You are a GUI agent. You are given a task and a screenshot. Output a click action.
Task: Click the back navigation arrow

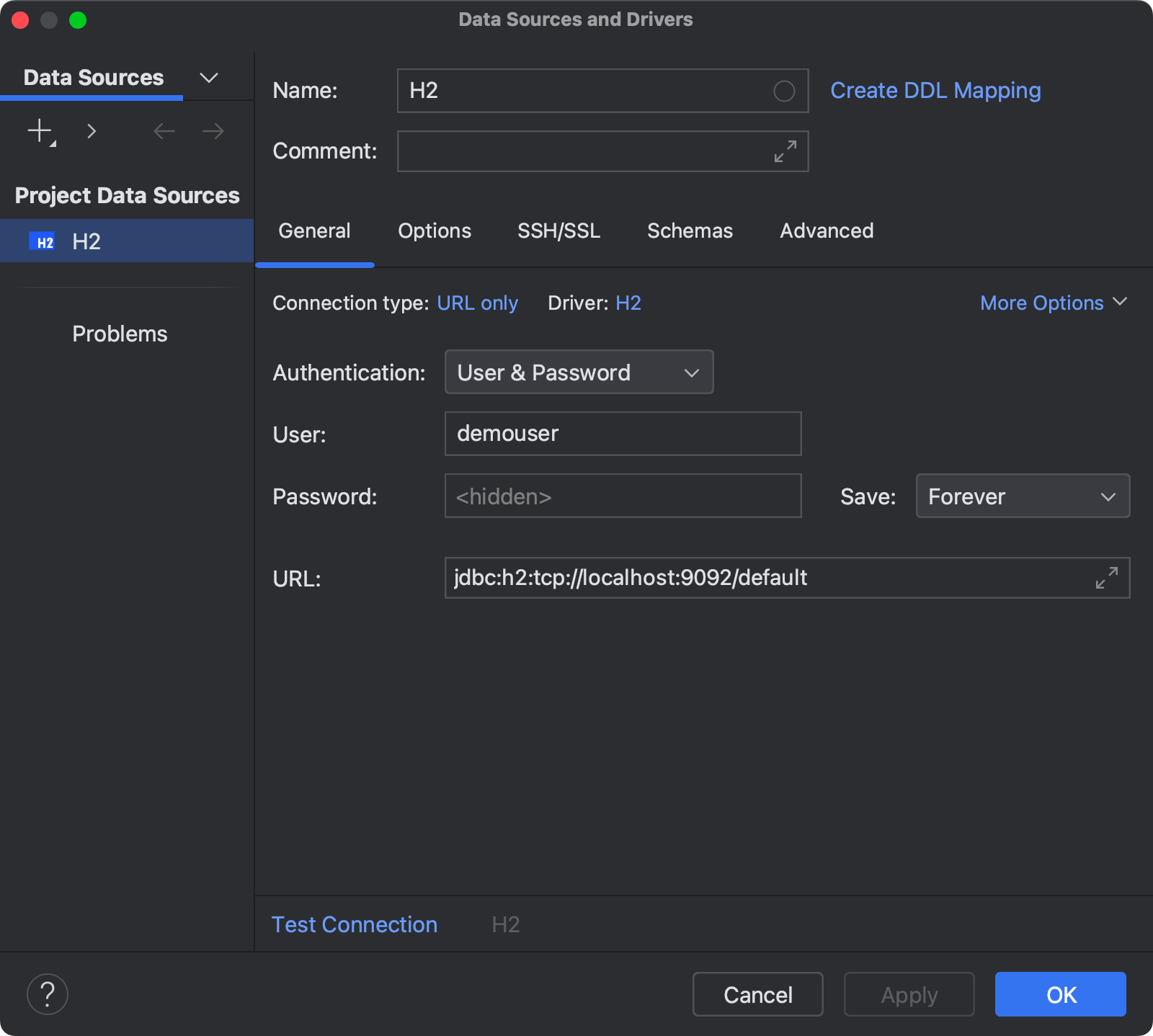[x=164, y=130]
